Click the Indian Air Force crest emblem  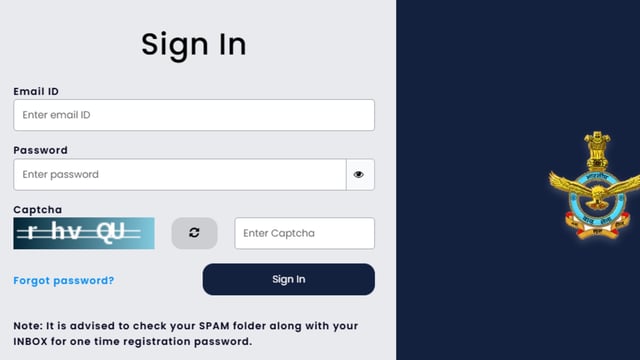click(595, 186)
